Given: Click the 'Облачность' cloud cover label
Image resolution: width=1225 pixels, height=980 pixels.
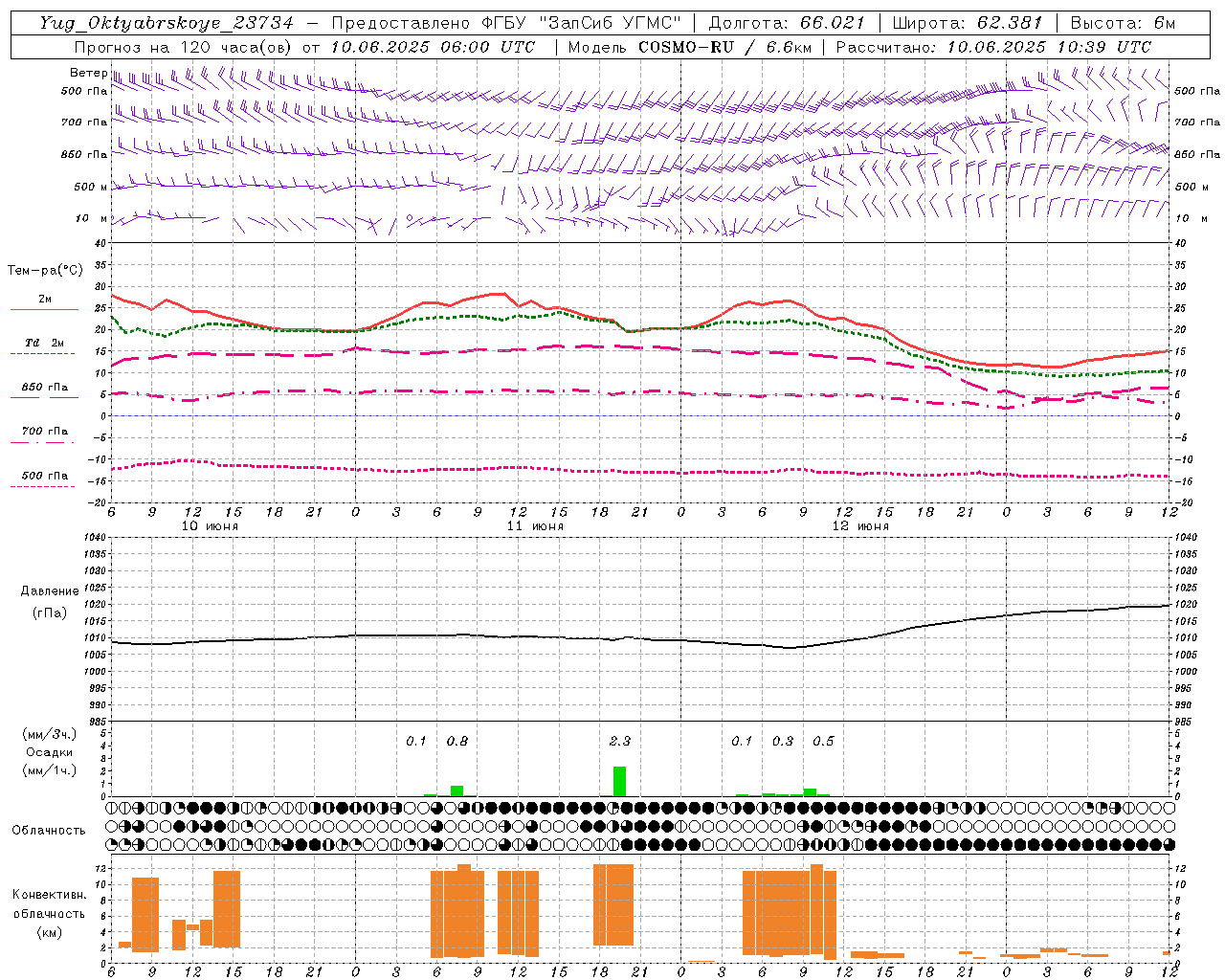Looking at the screenshot, I should 49,830.
